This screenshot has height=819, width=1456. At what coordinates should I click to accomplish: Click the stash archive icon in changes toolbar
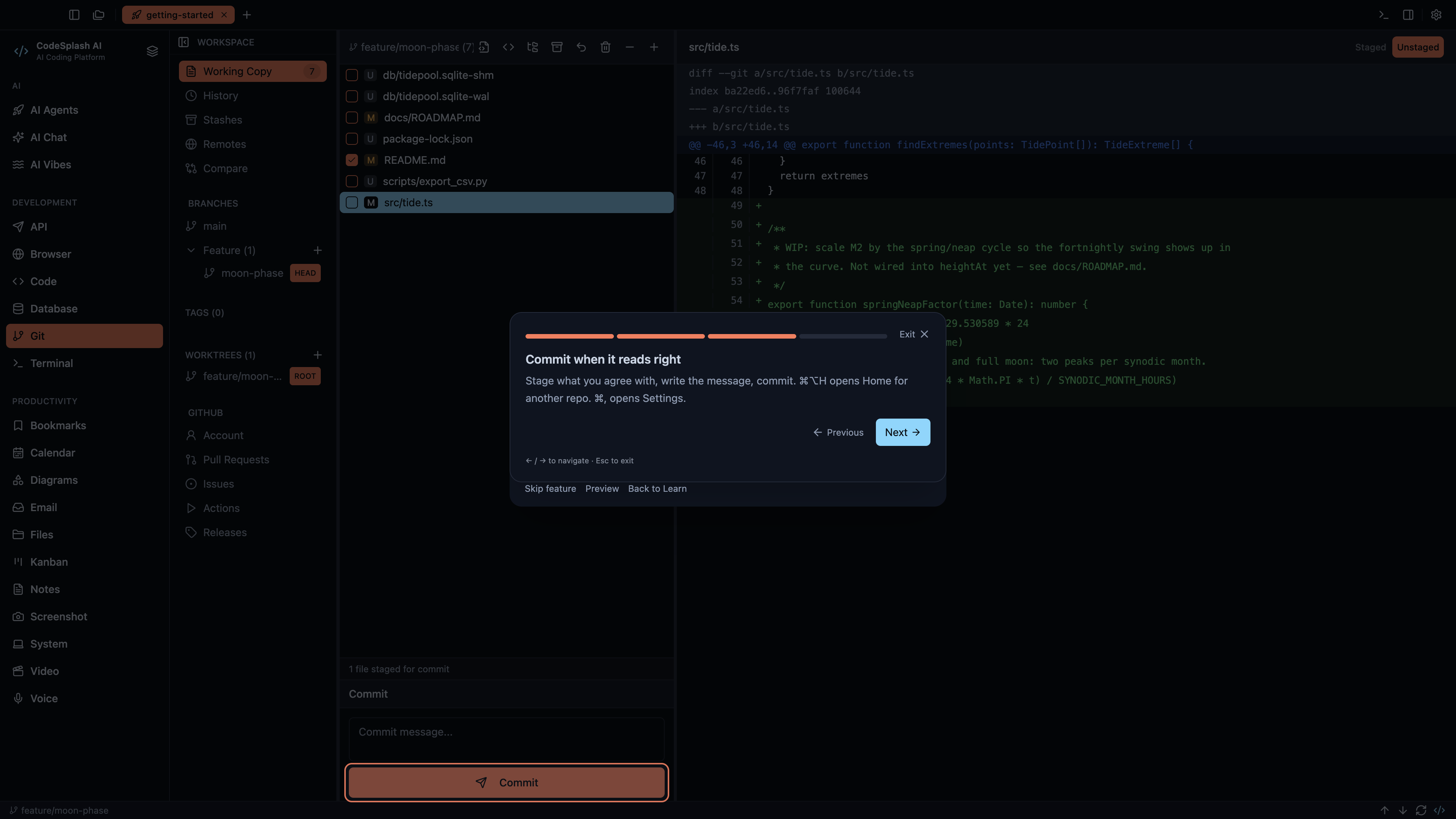(x=557, y=47)
